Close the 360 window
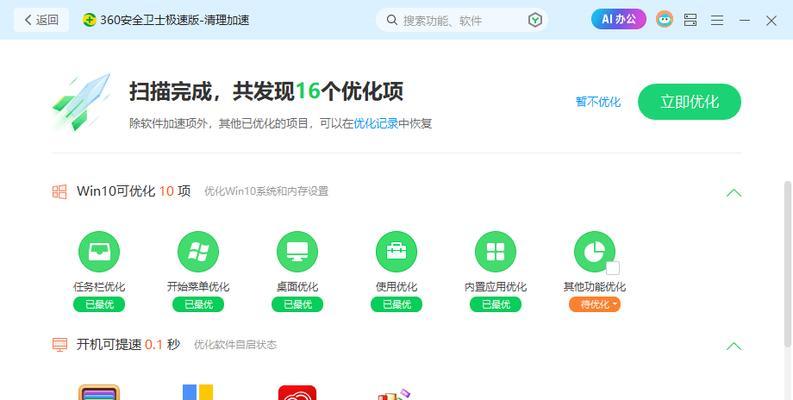 click(771, 21)
